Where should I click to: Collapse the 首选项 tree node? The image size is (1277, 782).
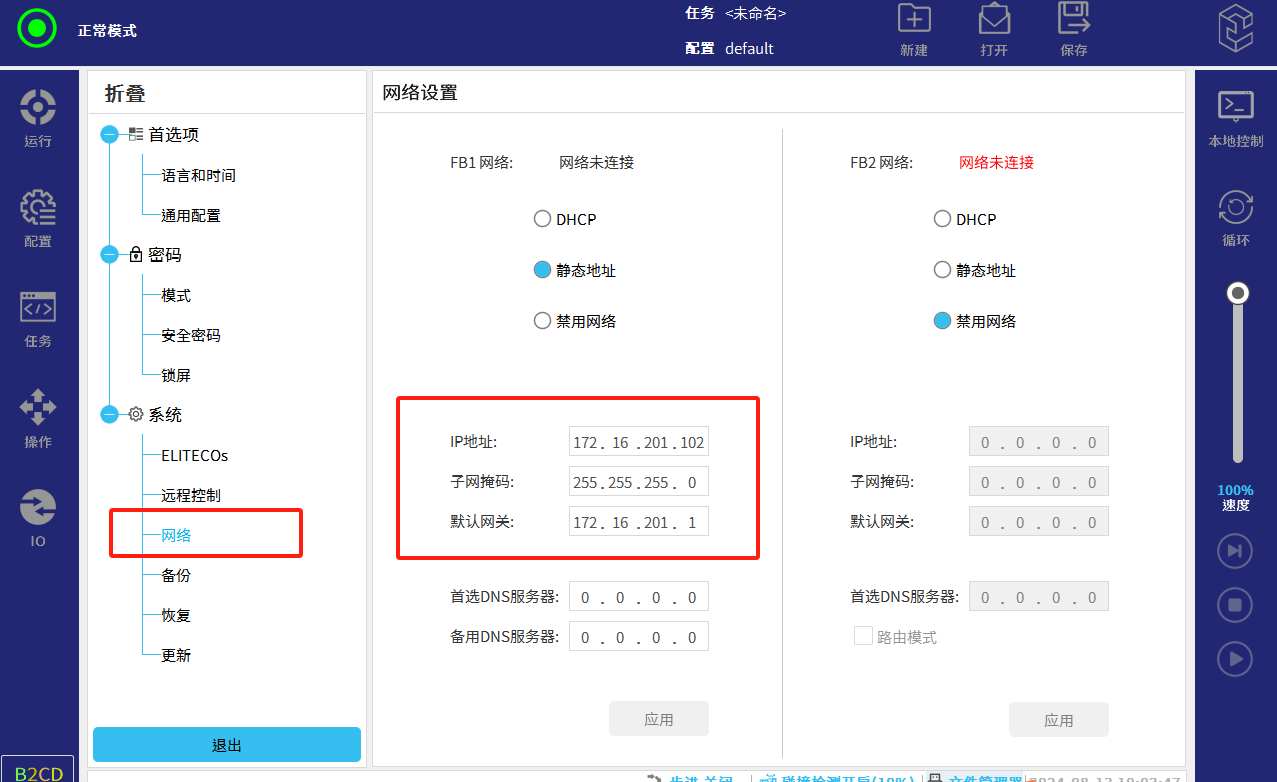pyautogui.click(x=110, y=135)
